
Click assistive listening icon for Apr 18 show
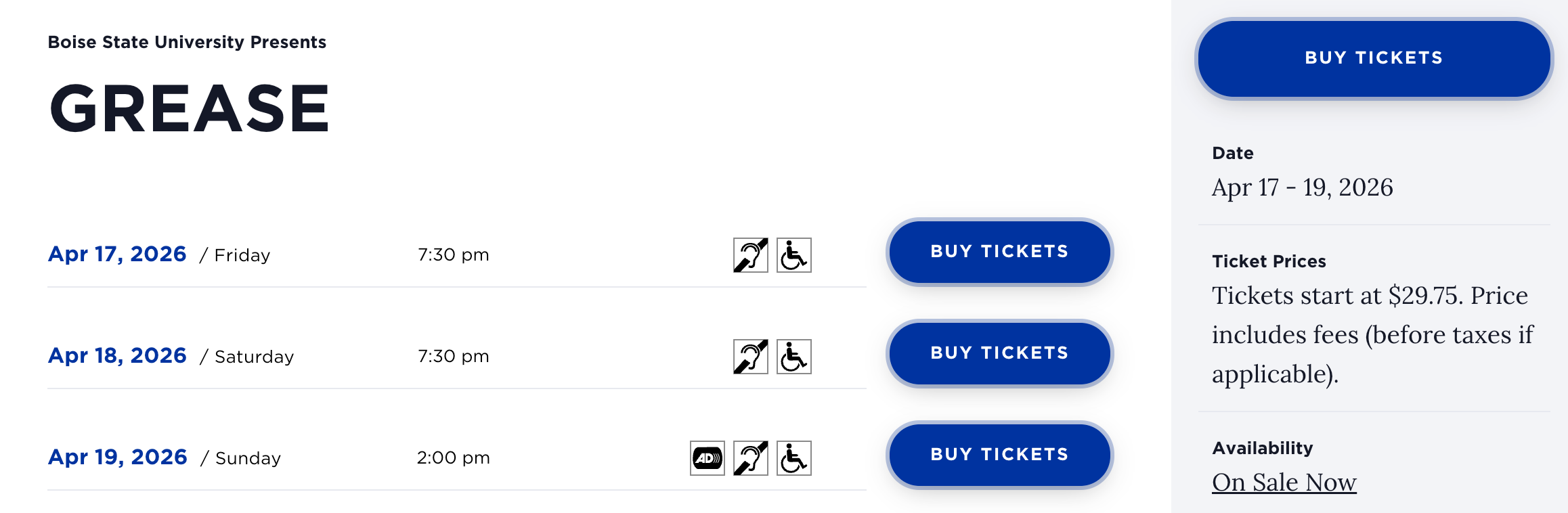pyautogui.click(x=750, y=357)
